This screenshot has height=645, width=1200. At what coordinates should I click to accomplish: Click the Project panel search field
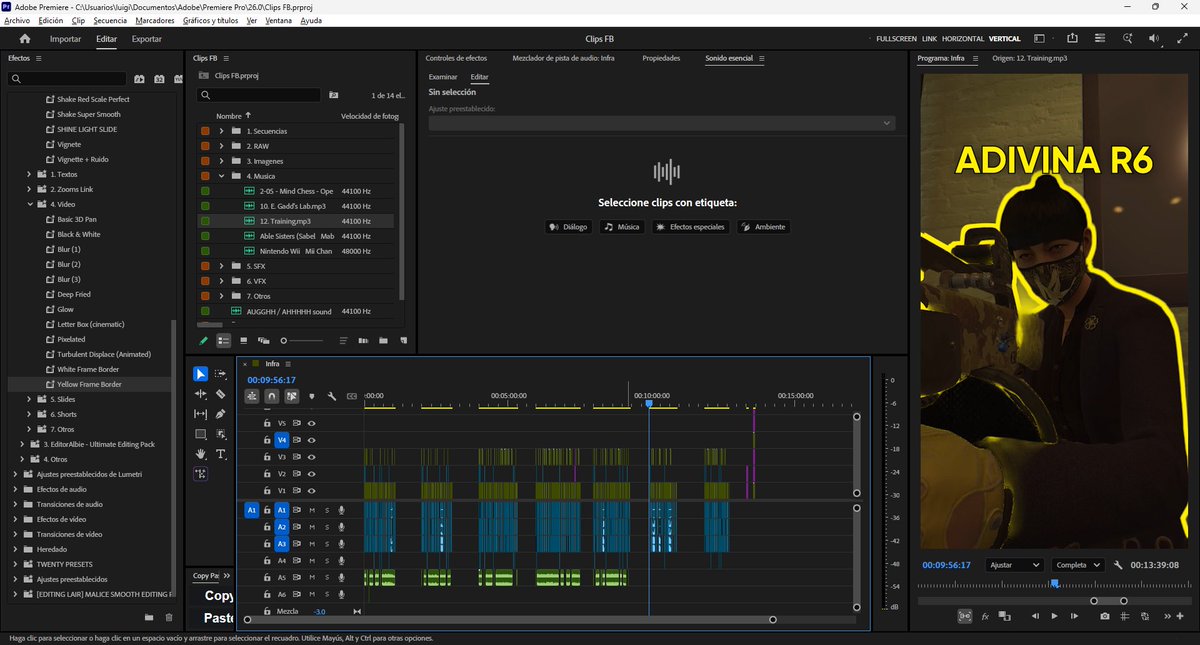(258, 95)
